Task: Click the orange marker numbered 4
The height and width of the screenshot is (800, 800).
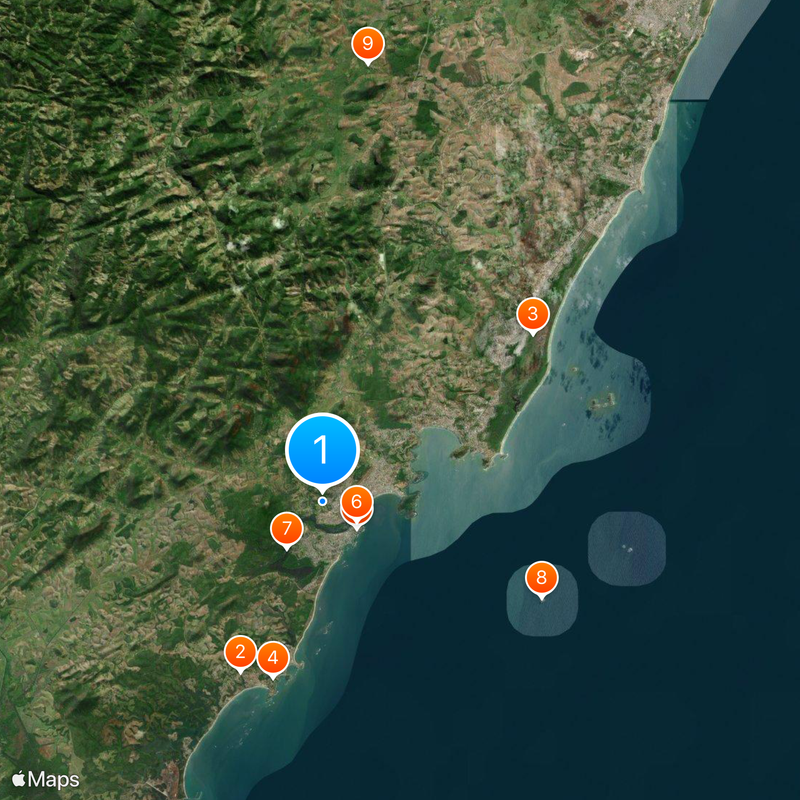Action: pos(272,658)
